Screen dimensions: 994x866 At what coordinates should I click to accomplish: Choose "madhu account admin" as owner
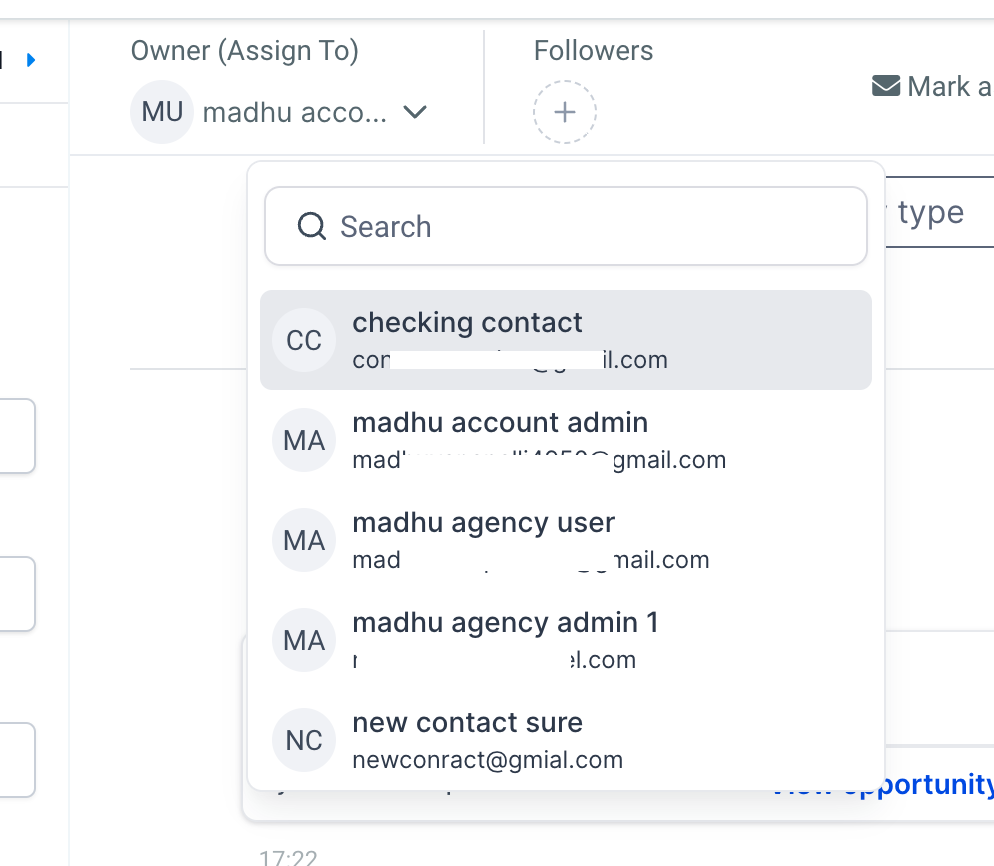tap(500, 423)
